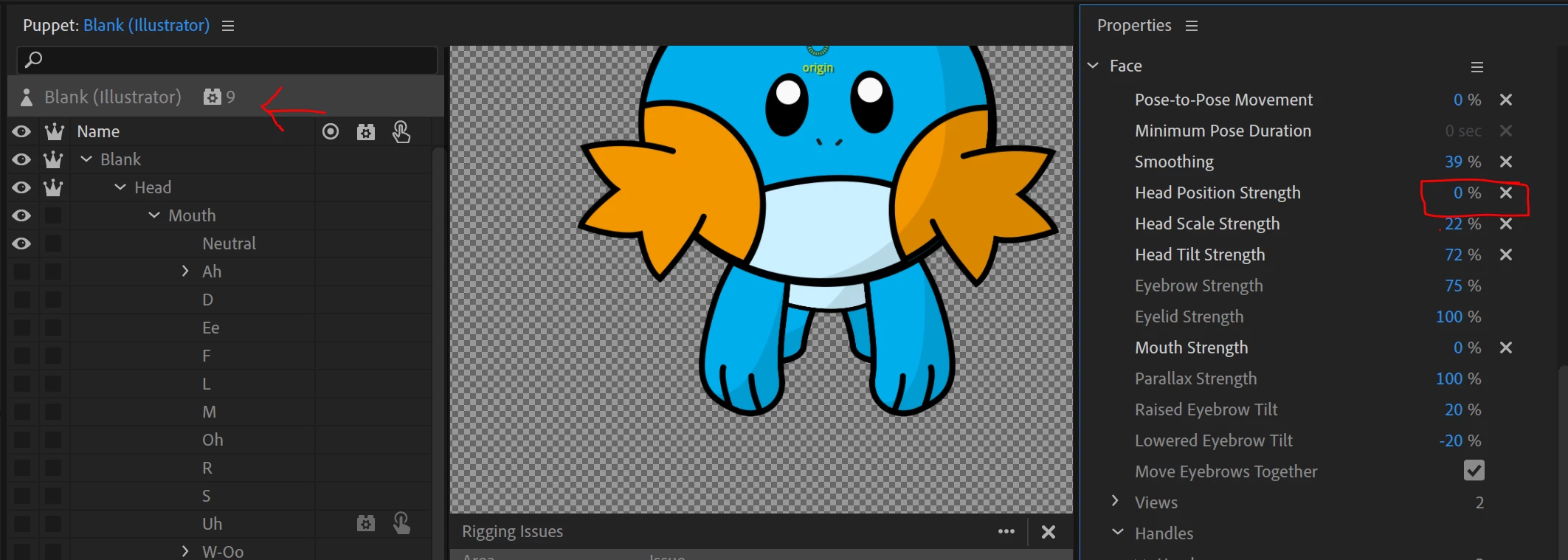The height and width of the screenshot is (560, 1568).
Task: Click the puppet figure icon beside Blank (Illustrator)
Action: (x=27, y=97)
